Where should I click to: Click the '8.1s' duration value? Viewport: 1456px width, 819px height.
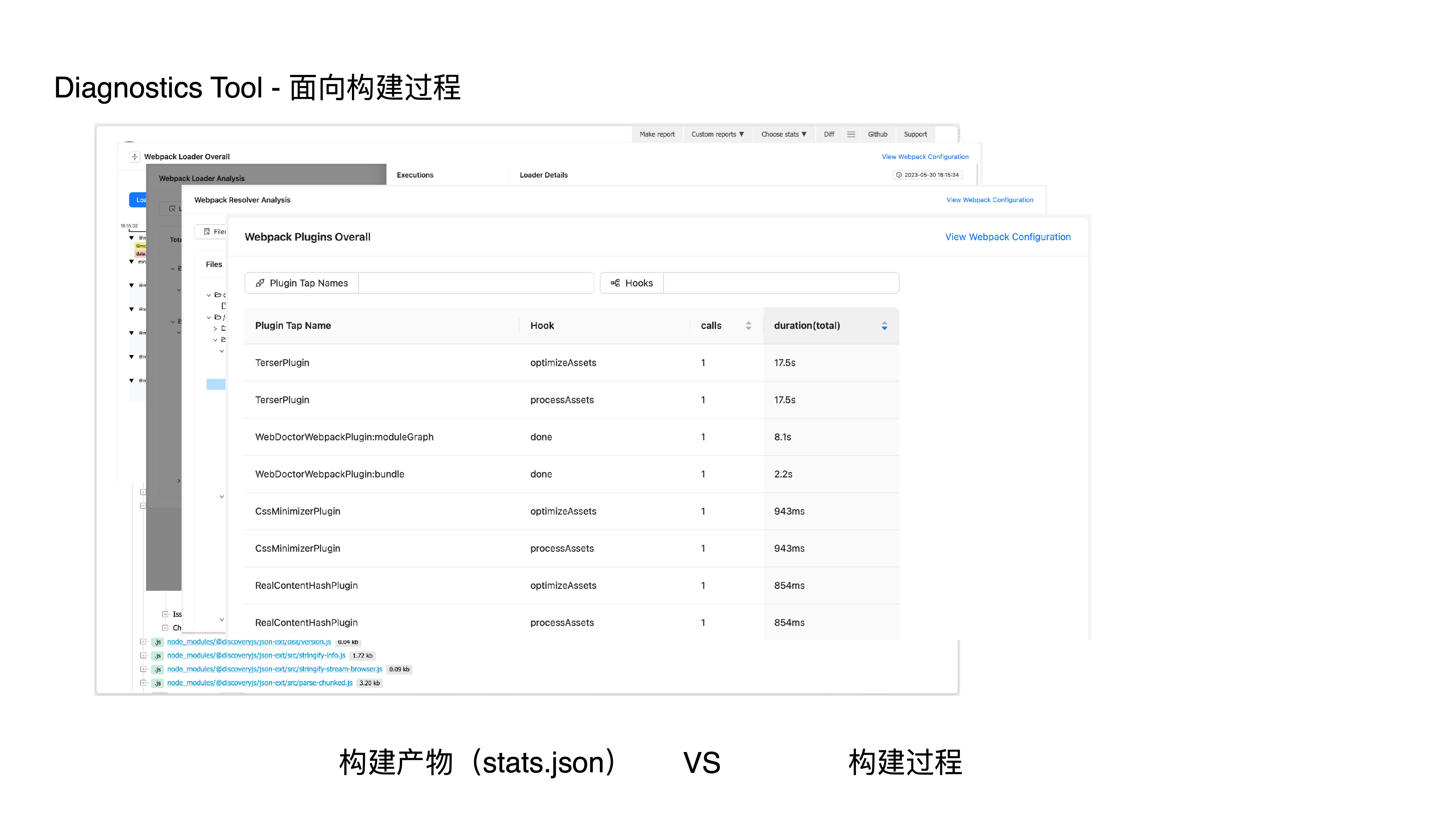click(782, 437)
